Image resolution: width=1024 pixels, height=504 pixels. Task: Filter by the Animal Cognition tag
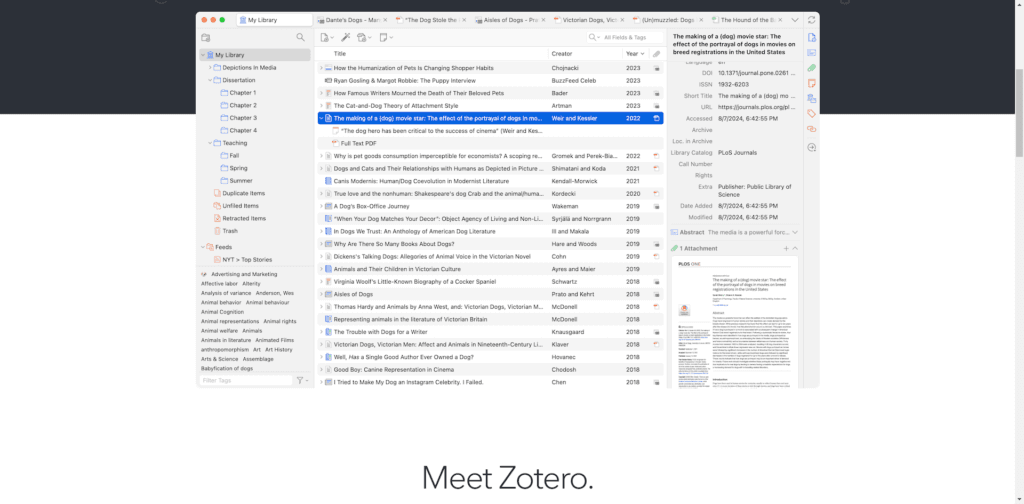223,312
